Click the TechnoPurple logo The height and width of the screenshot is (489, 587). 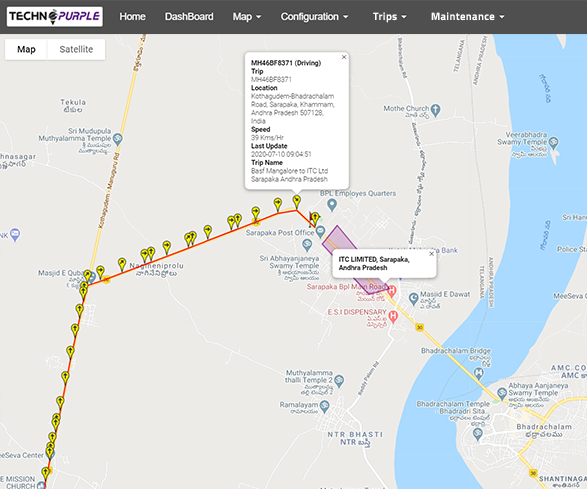[x=55, y=16]
